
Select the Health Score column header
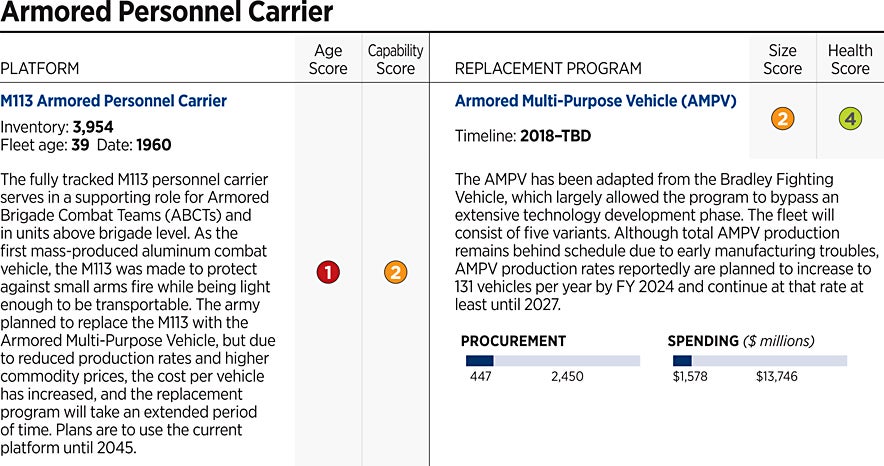(x=850, y=59)
